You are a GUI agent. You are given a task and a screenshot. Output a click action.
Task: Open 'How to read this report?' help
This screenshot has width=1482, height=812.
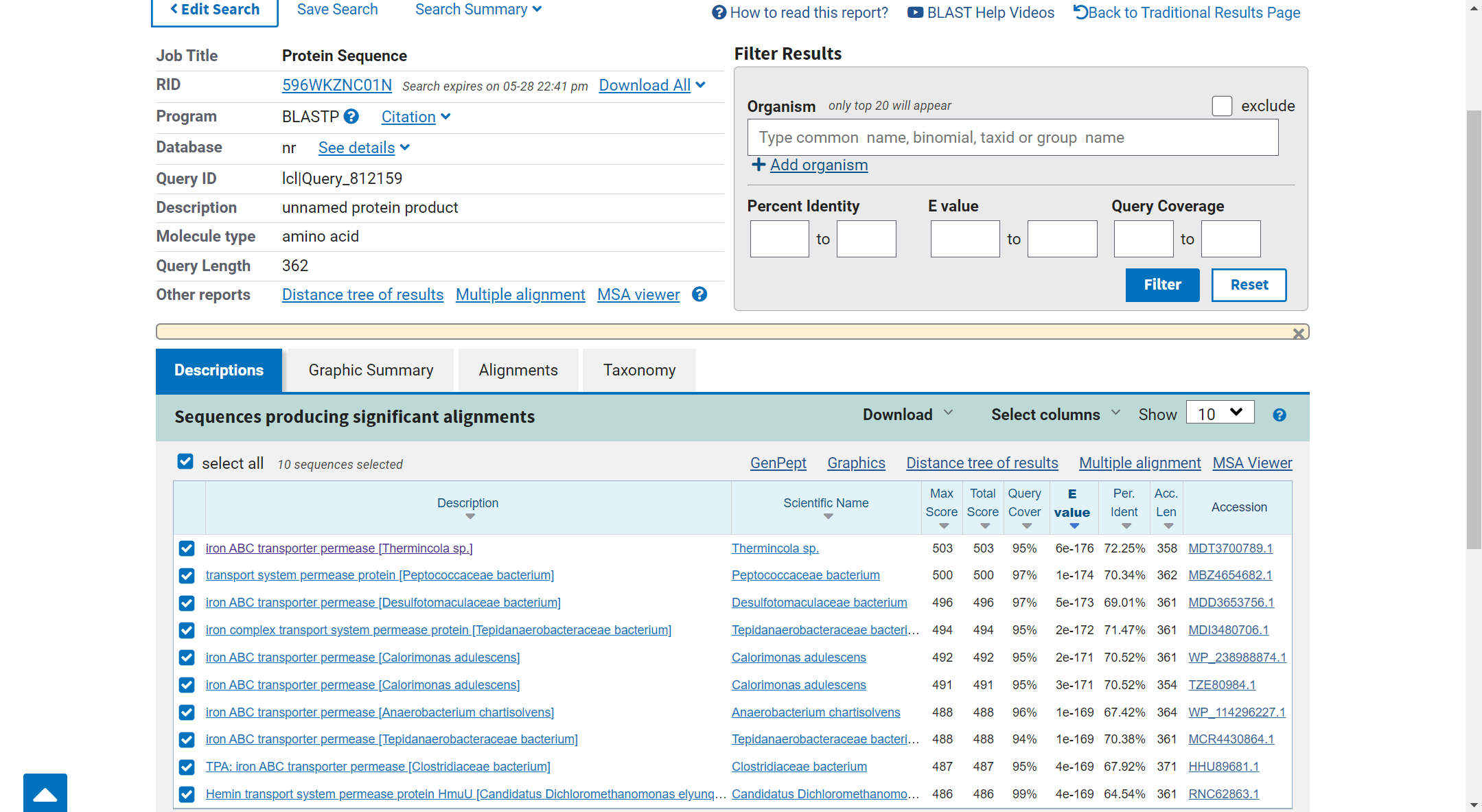click(800, 12)
